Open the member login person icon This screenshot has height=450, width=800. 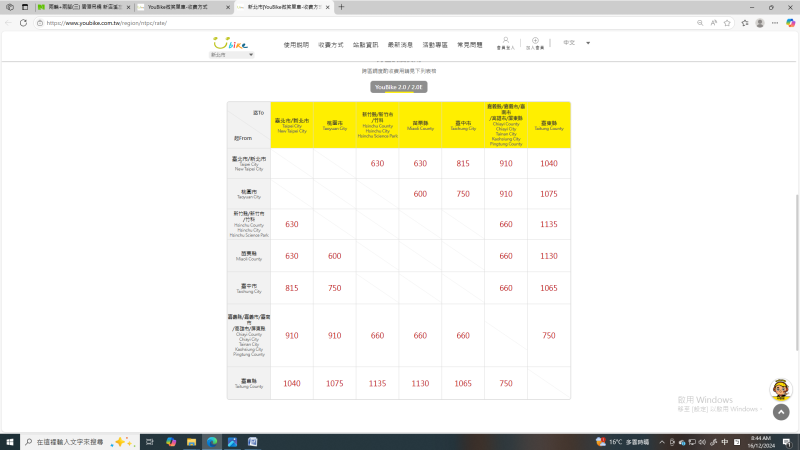[x=506, y=41]
